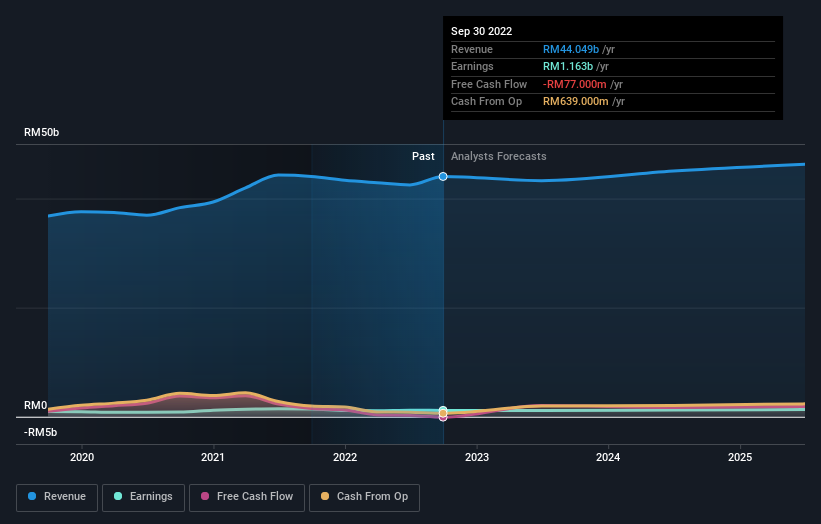The height and width of the screenshot is (524, 821).
Task: Click the RM639.000m cash from op value
Action: coord(576,102)
